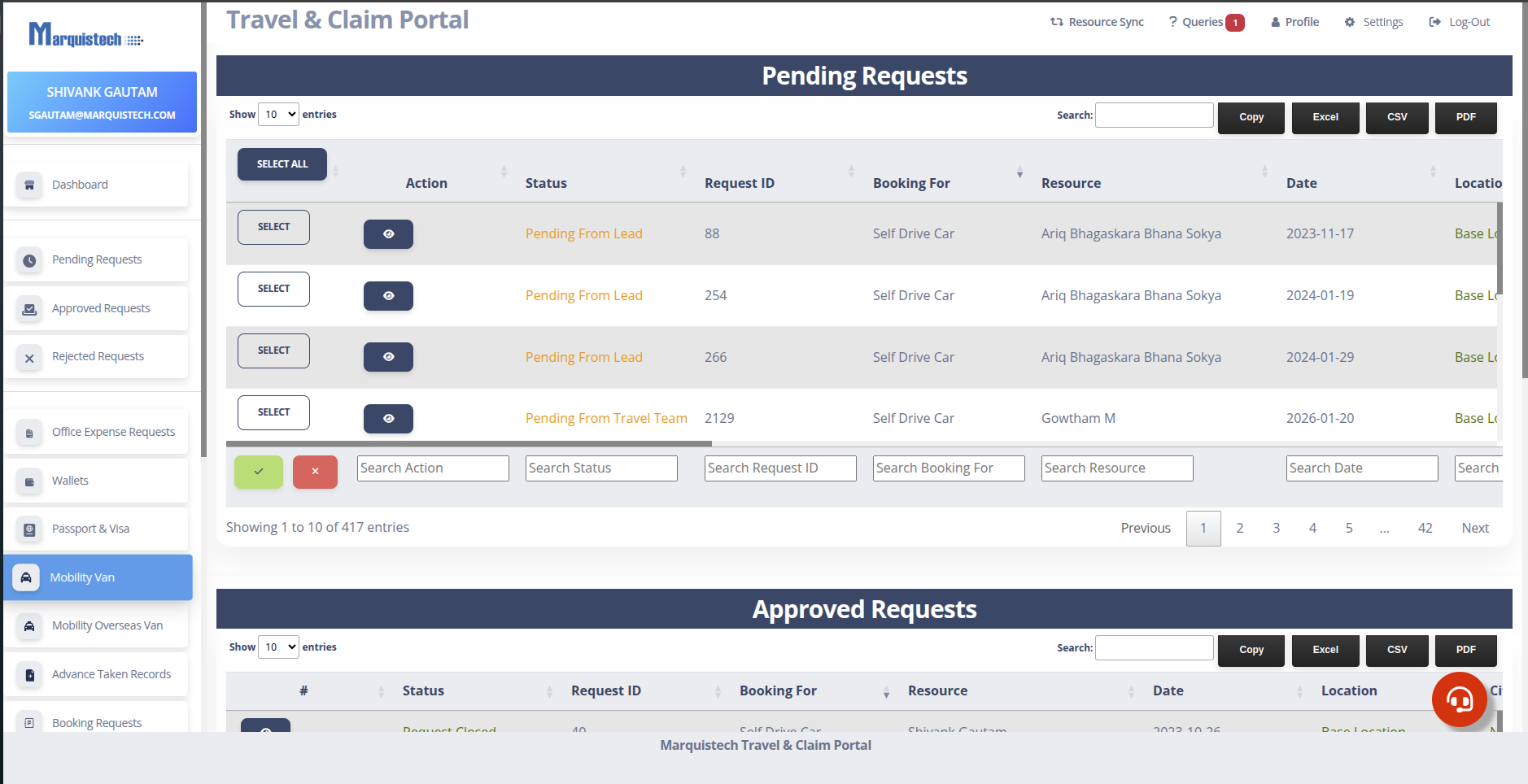Viewport: 1528px width, 784px height.
Task: Go to page 2 of Pending Requests
Action: pyautogui.click(x=1239, y=528)
